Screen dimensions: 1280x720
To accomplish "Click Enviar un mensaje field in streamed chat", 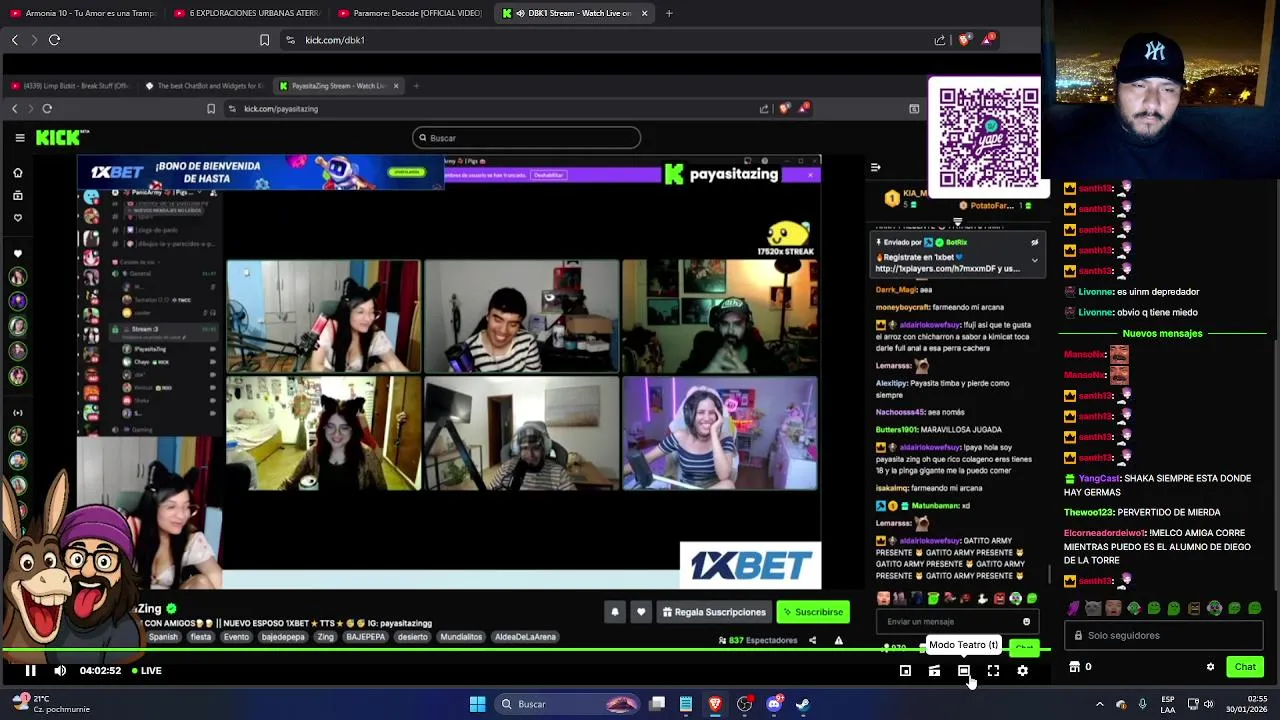I will pos(955,622).
